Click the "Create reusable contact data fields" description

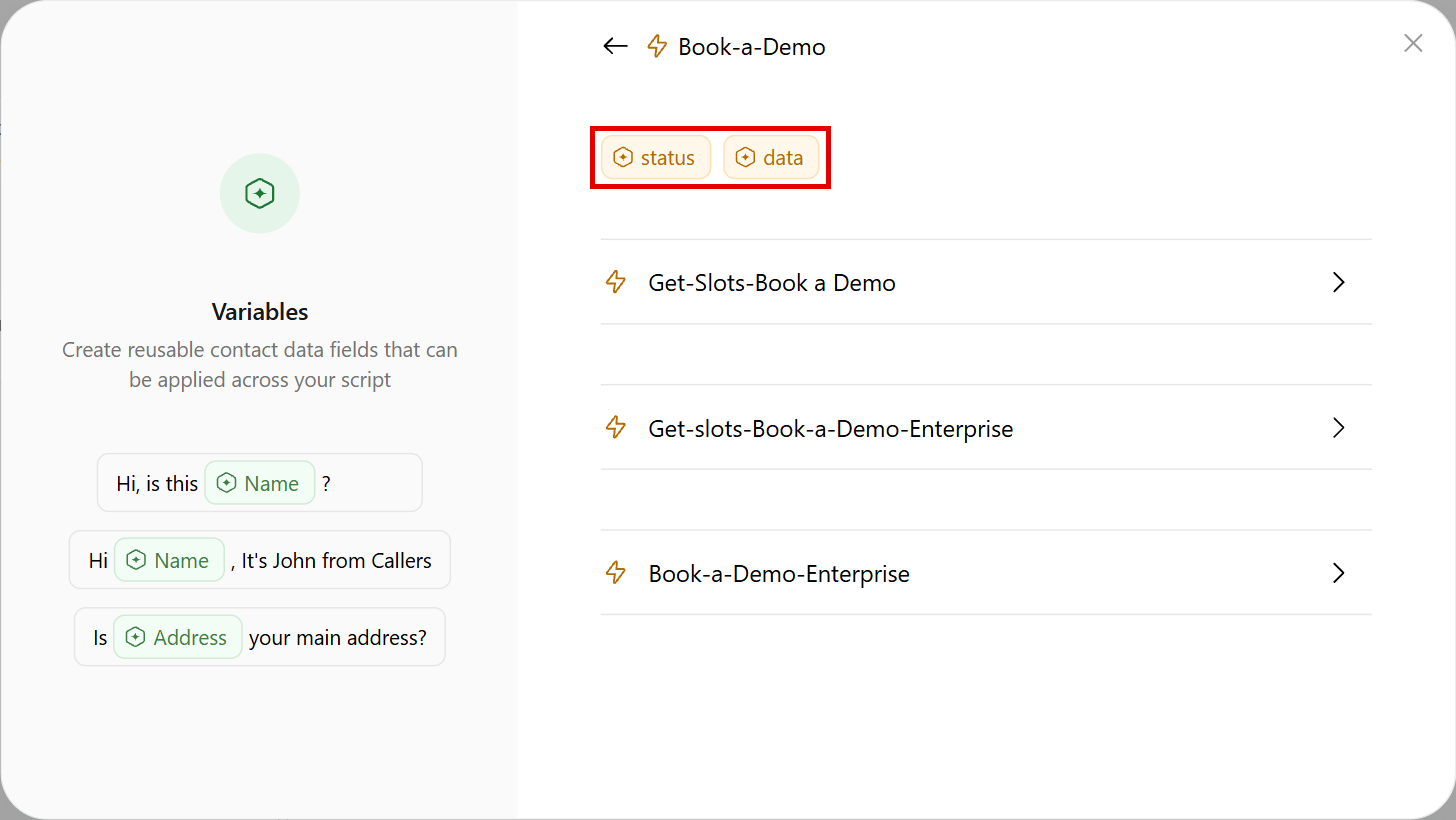click(260, 365)
